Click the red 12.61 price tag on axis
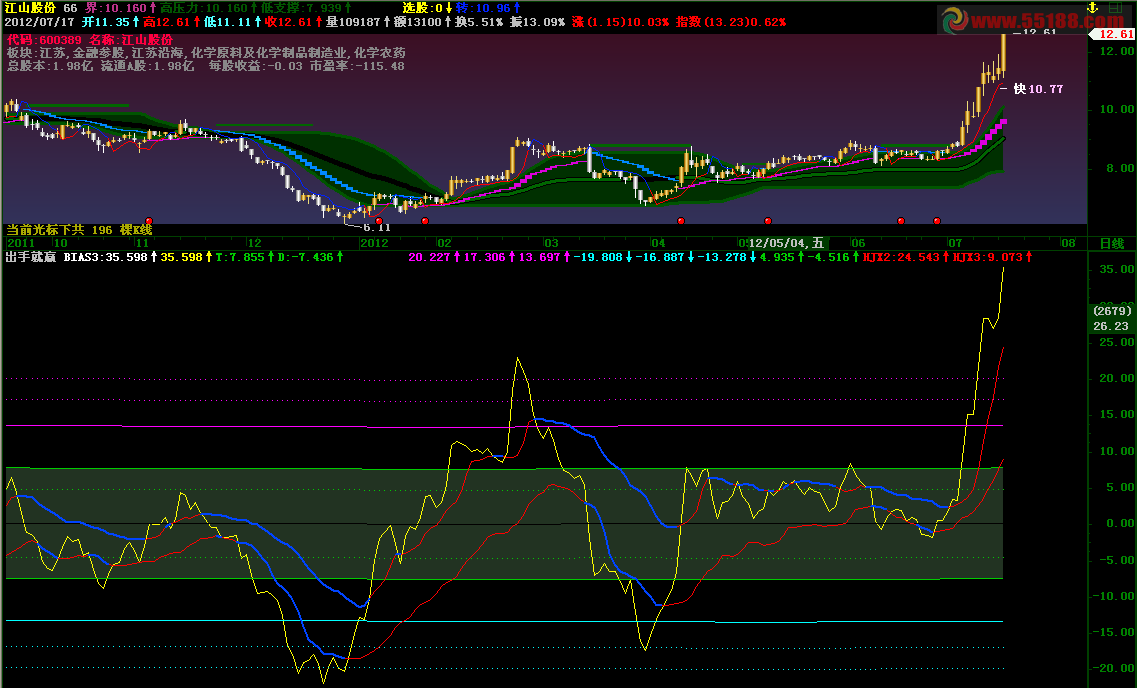 point(1113,34)
